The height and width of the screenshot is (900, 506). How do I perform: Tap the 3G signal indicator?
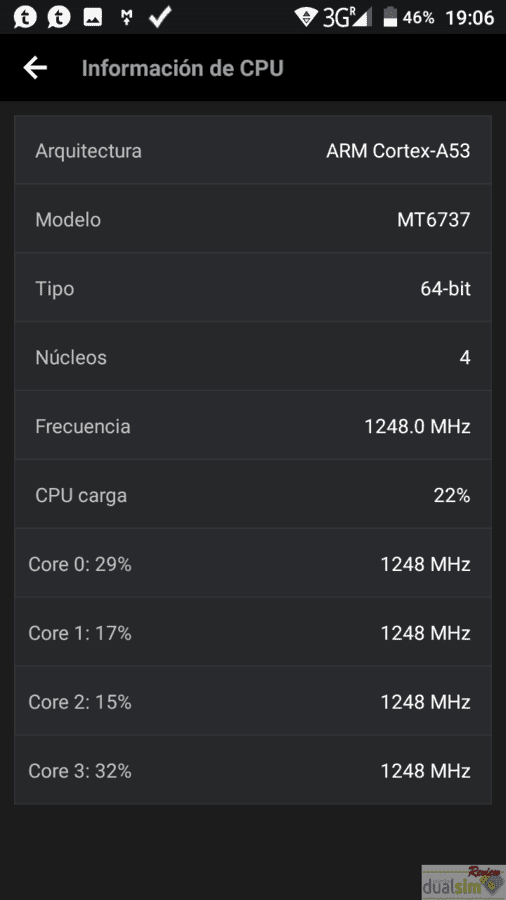[347, 17]
